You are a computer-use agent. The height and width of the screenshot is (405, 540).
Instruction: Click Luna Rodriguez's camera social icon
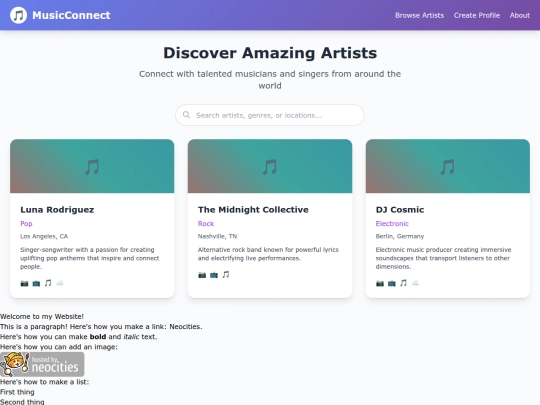click(24, 283)
